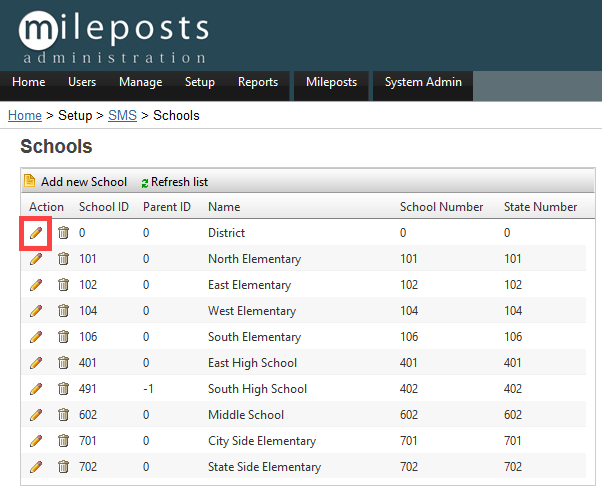
Task: Click the Parent ID column header
Action: [x=167, y=207]
